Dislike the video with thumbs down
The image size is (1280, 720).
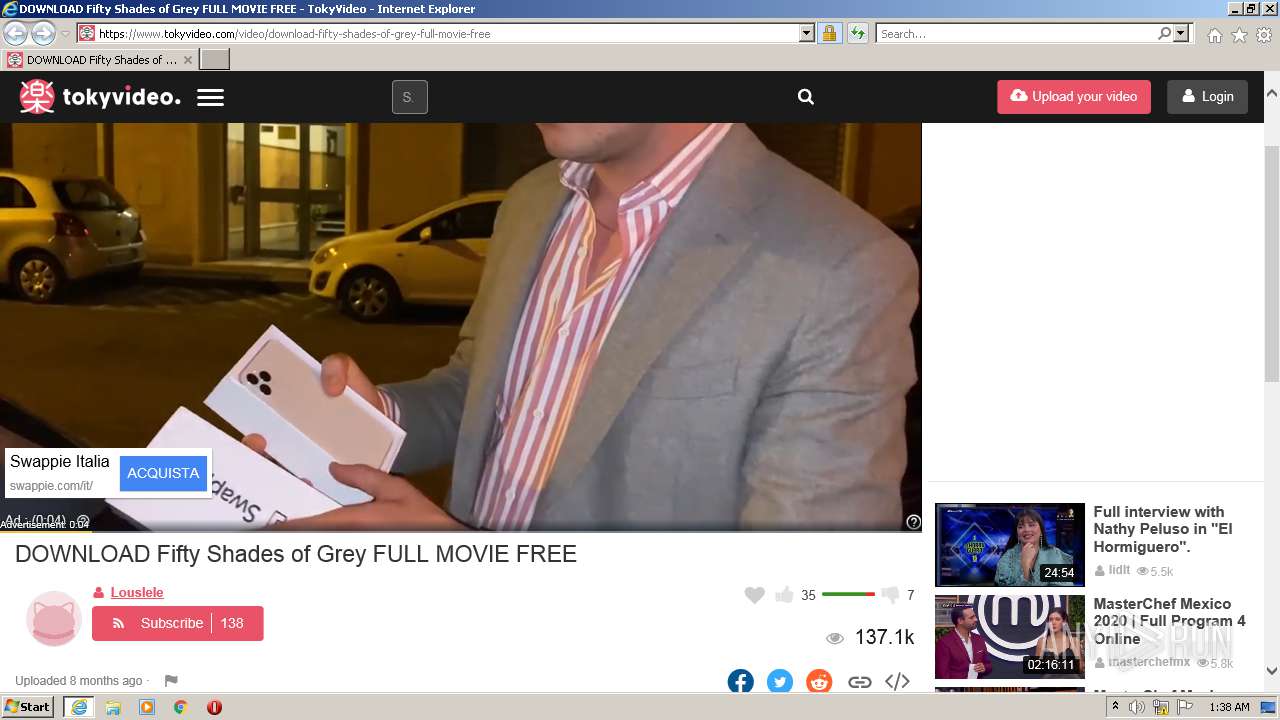point(888,595)
